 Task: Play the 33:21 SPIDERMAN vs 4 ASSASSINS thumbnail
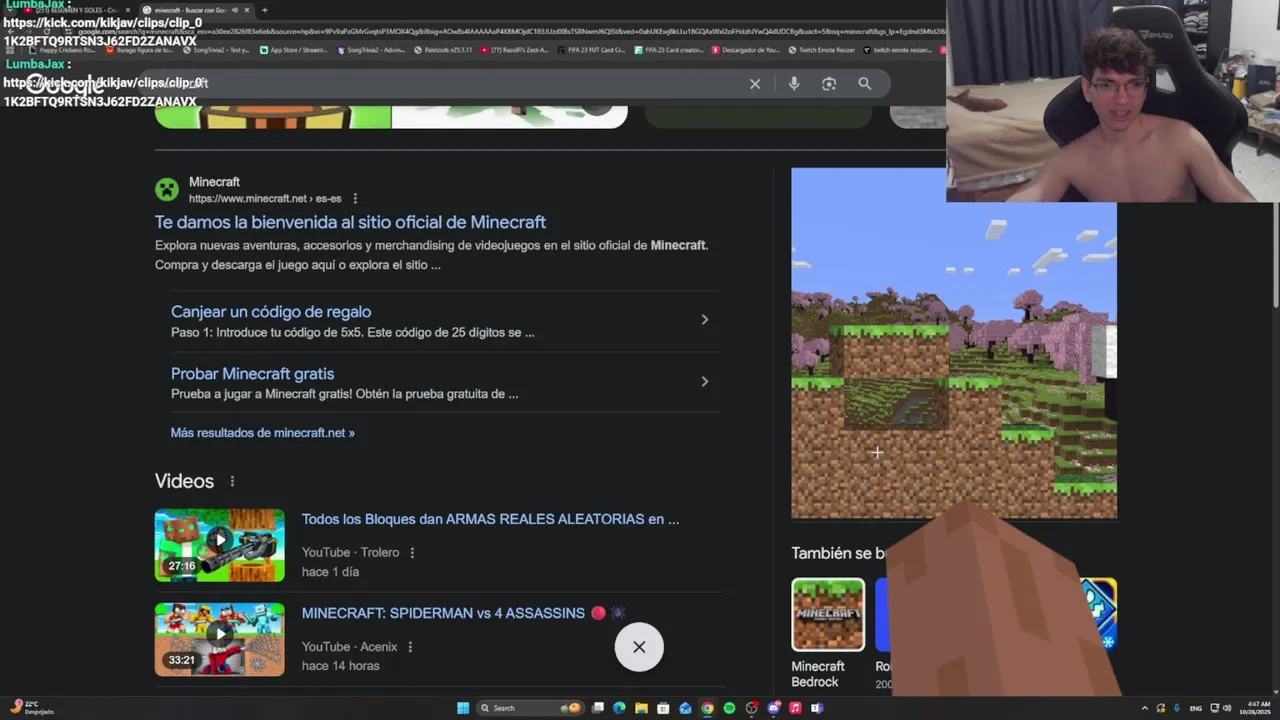[220, 639]
